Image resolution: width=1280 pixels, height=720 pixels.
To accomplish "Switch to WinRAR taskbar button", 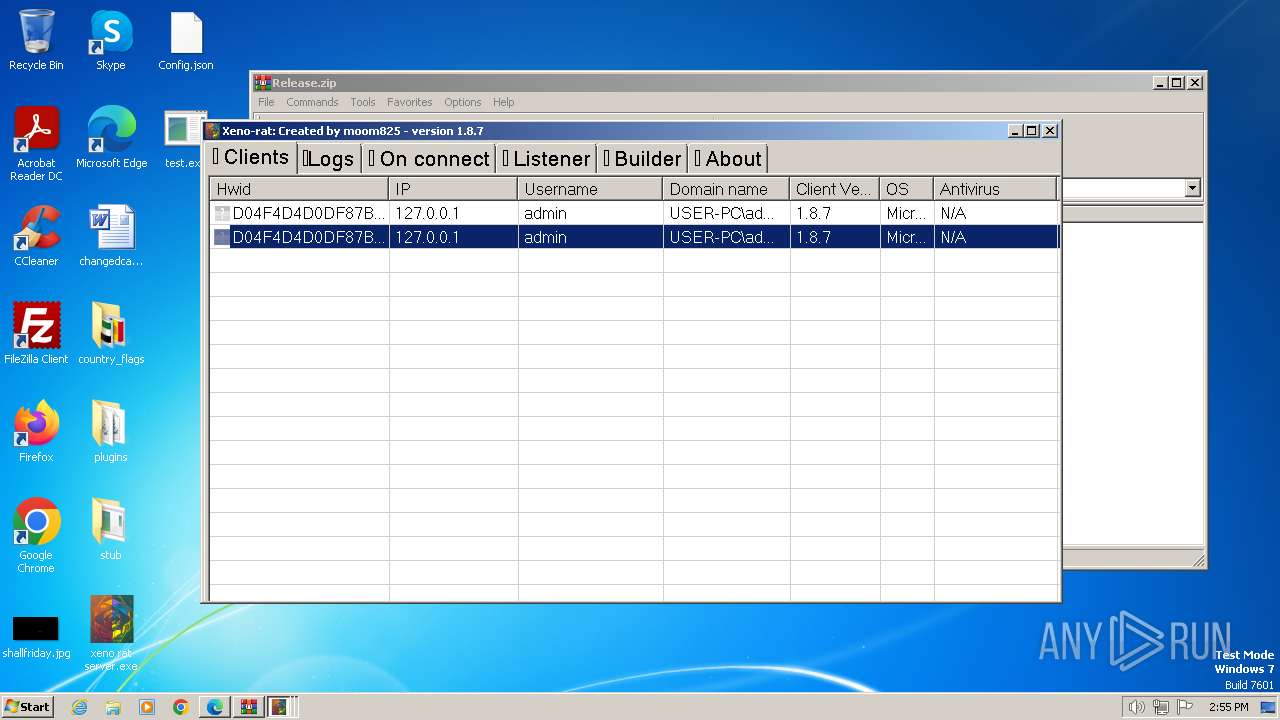I will (249, 707).
